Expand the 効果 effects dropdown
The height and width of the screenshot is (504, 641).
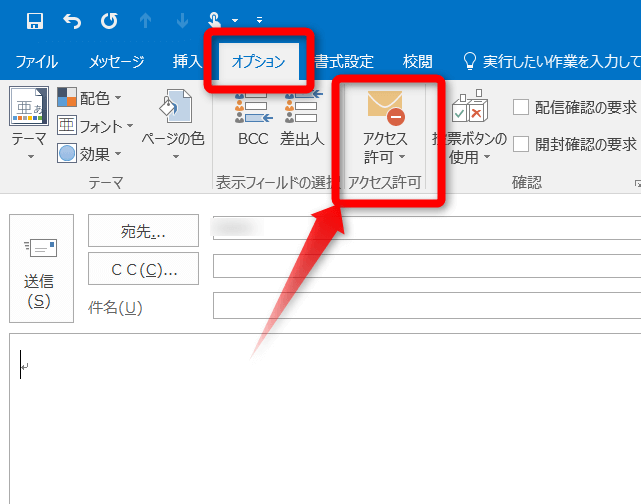tap(89, 154)
